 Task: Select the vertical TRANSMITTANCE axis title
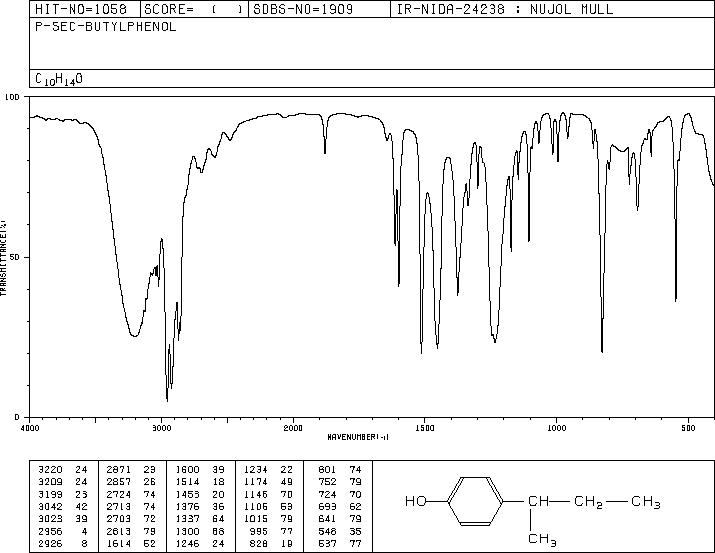coord(3,257)
